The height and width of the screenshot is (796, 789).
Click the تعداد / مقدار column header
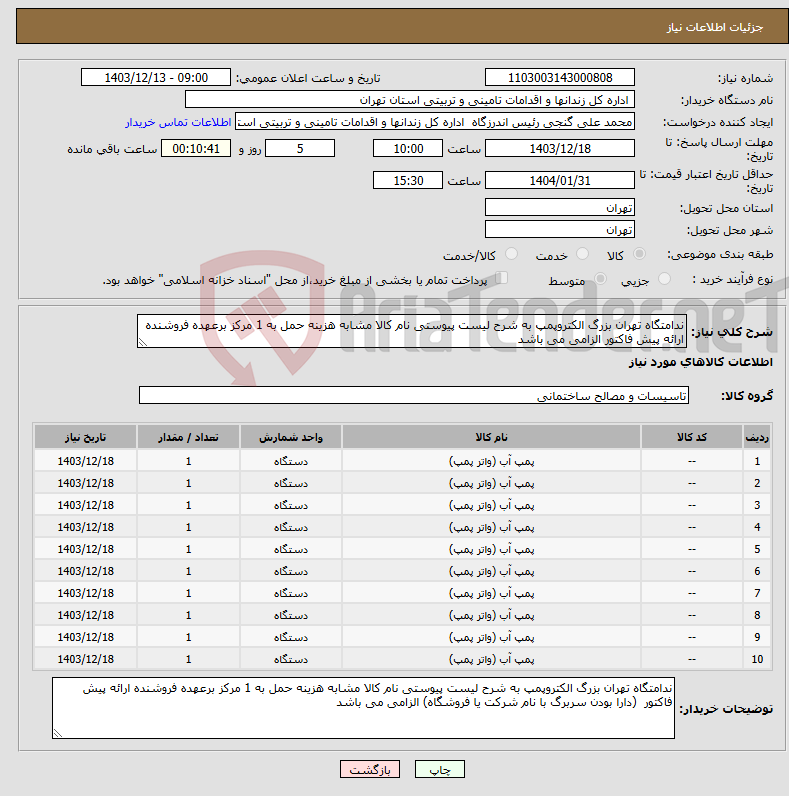(188, 437)
